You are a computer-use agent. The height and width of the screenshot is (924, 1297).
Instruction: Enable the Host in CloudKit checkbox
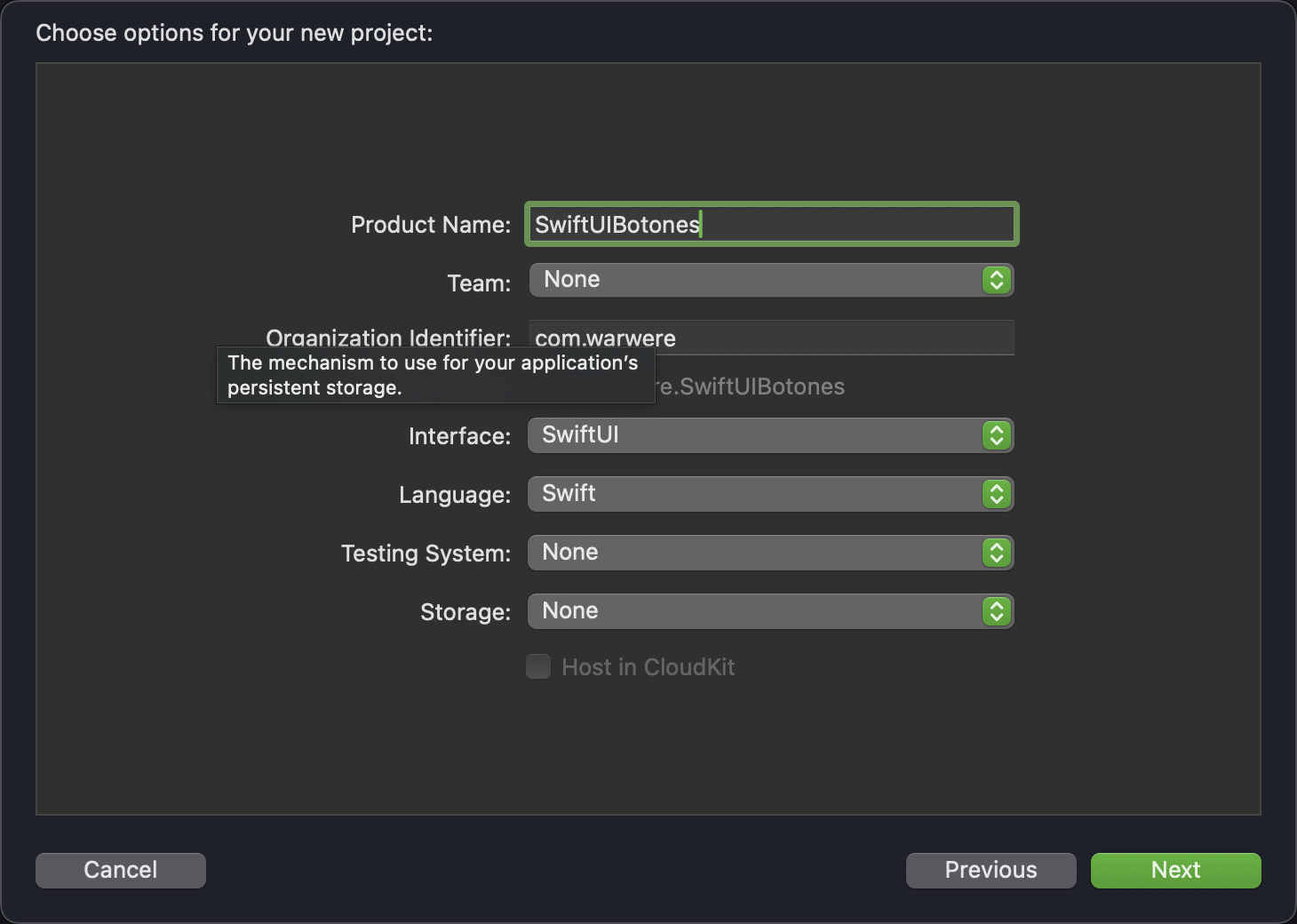[538, 667]
